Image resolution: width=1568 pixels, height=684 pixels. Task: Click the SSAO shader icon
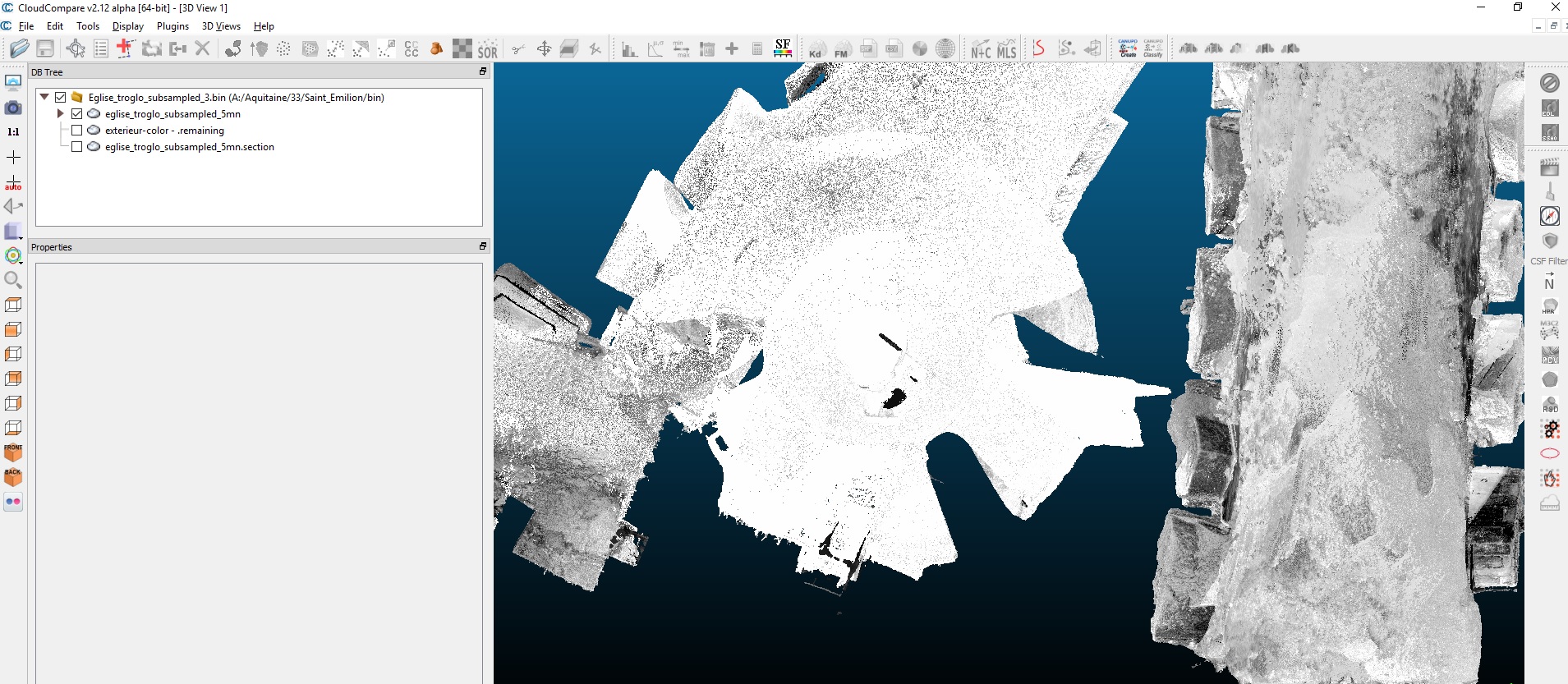tap(1550, 132)
